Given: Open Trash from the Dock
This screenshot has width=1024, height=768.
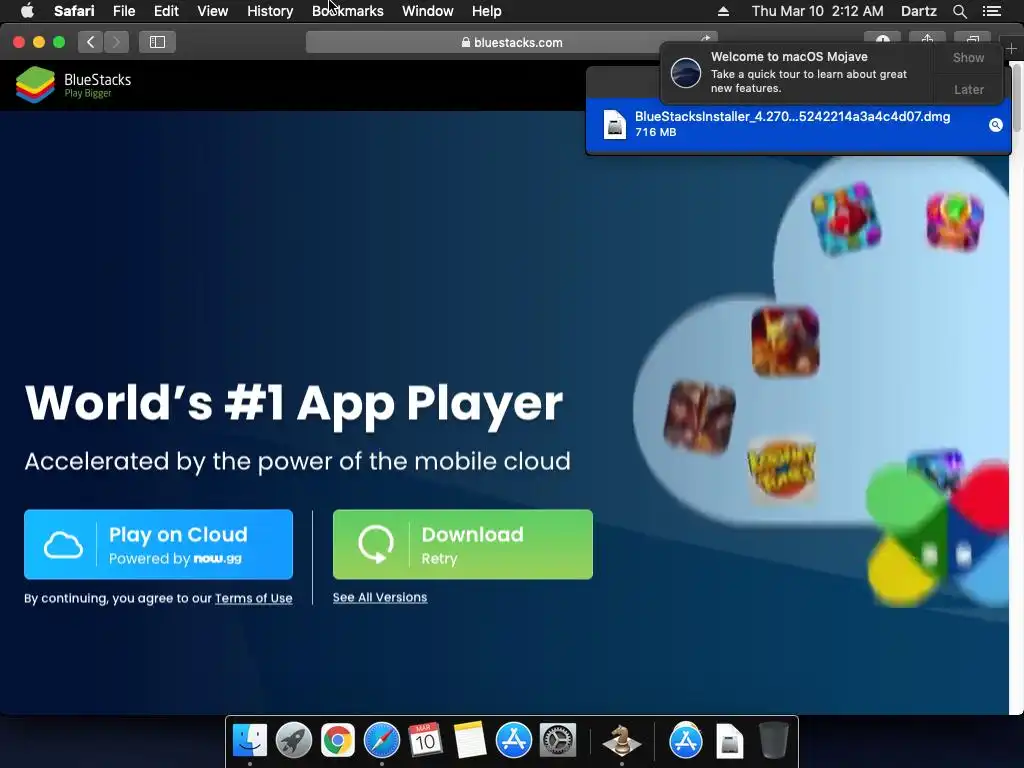Looking at the screenshot, I should pyautogui.click(x=774, y=741).
